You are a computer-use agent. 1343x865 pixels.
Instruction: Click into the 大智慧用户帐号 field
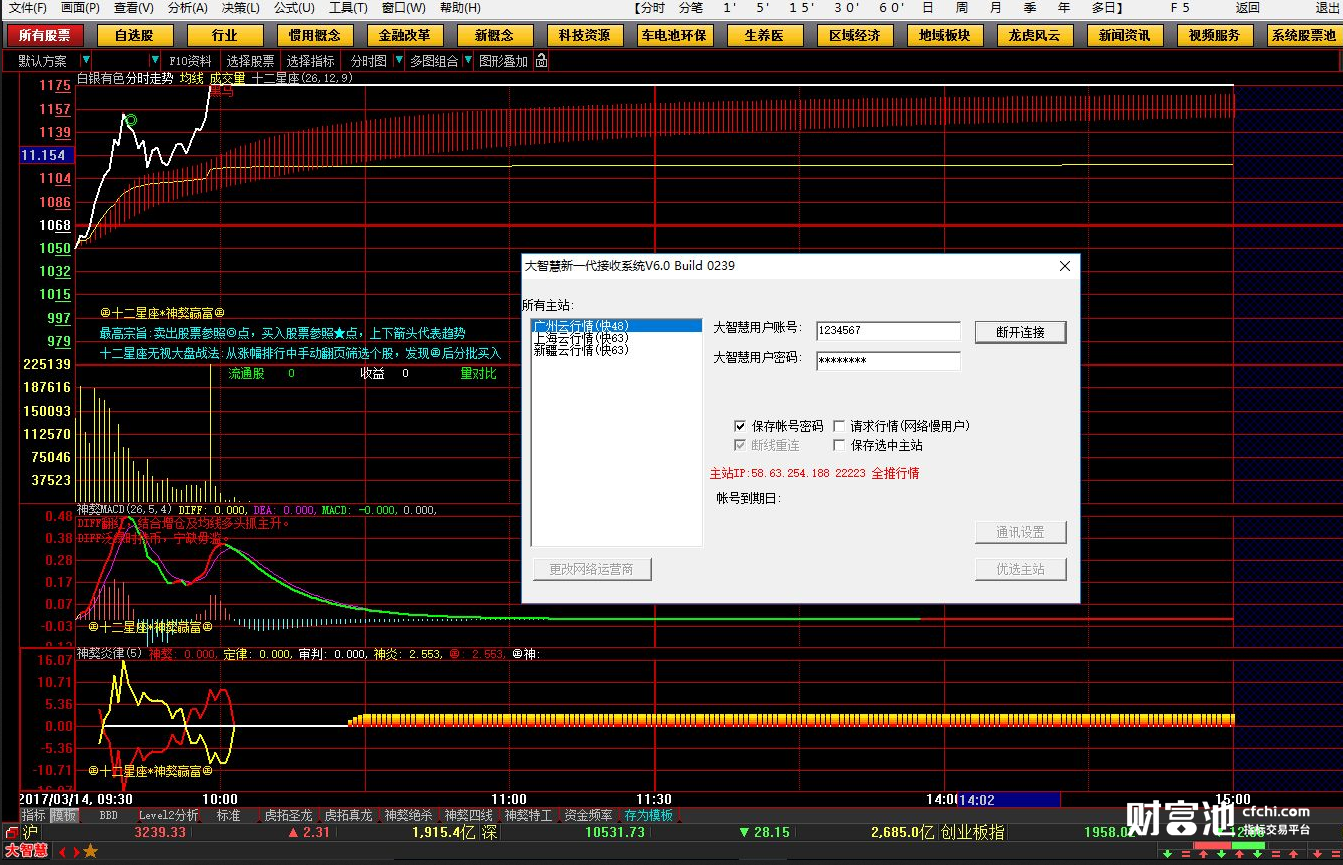click(888, 330)
